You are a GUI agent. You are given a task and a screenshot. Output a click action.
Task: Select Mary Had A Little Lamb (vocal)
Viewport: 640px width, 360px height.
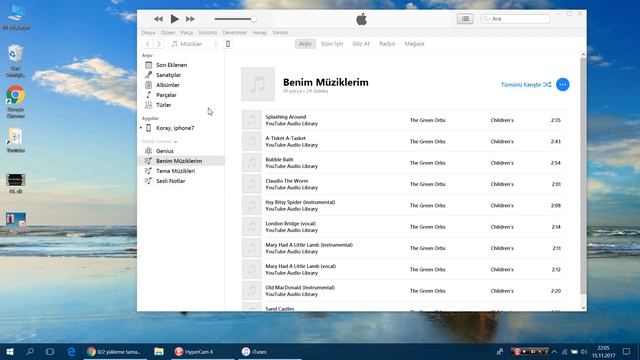404,269
